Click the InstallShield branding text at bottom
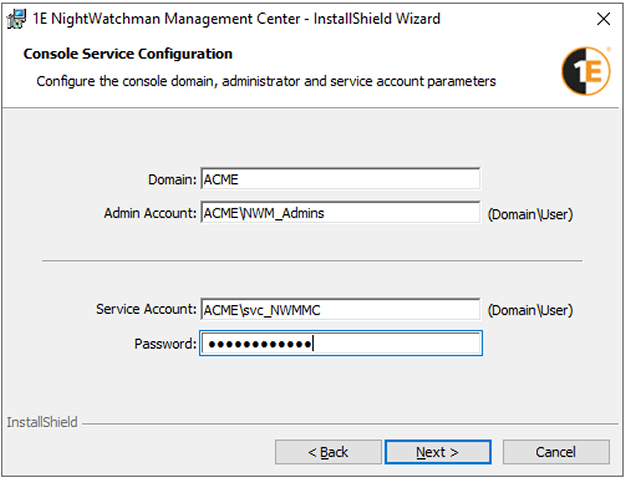This screenshot has width=625, height=478. pos(42,423)
